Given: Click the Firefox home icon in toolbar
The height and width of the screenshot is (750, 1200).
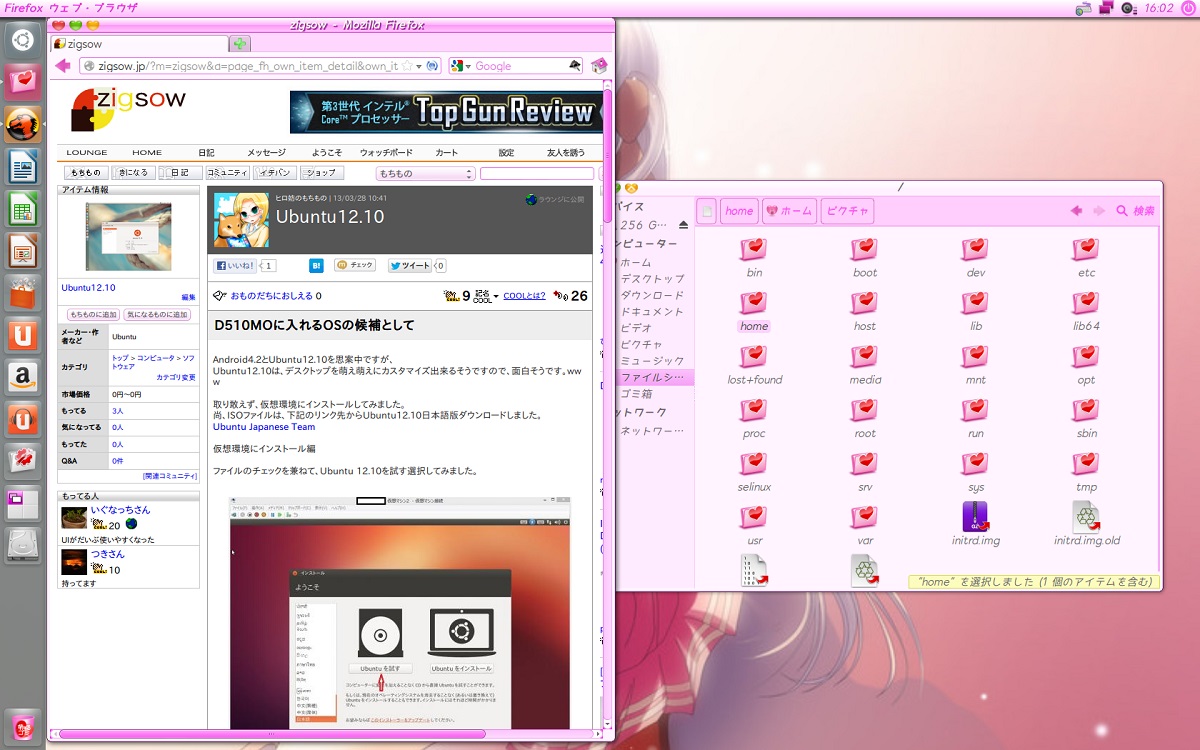Looking at the screenshot, I should click(x=599, y=66).
